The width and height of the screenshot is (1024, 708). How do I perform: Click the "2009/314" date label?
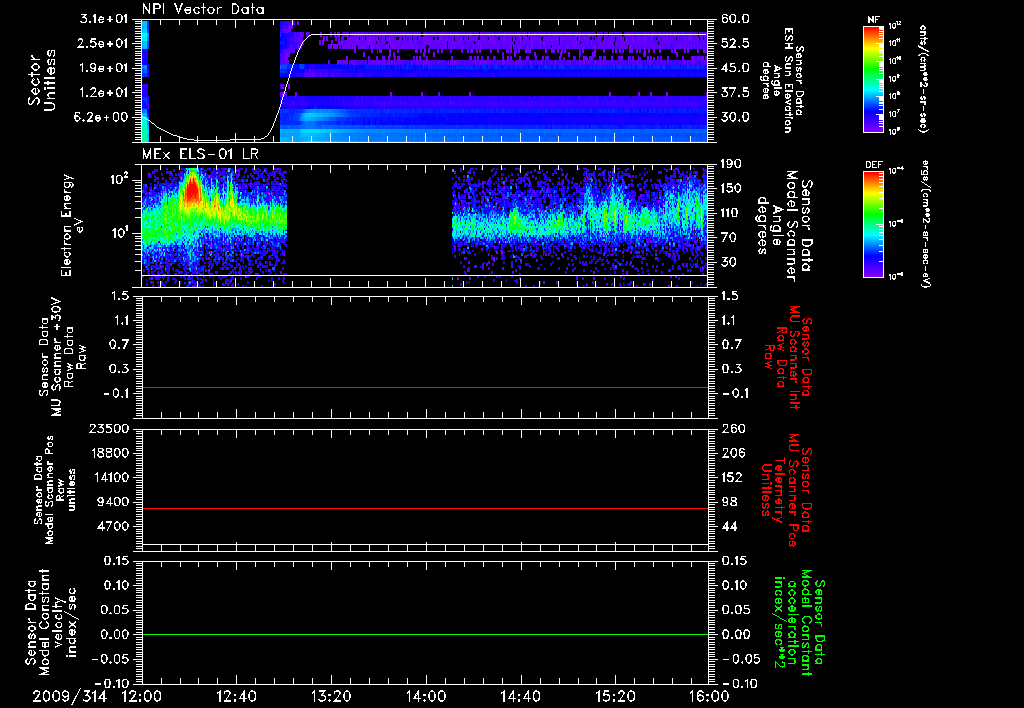(x=70, y=697)
